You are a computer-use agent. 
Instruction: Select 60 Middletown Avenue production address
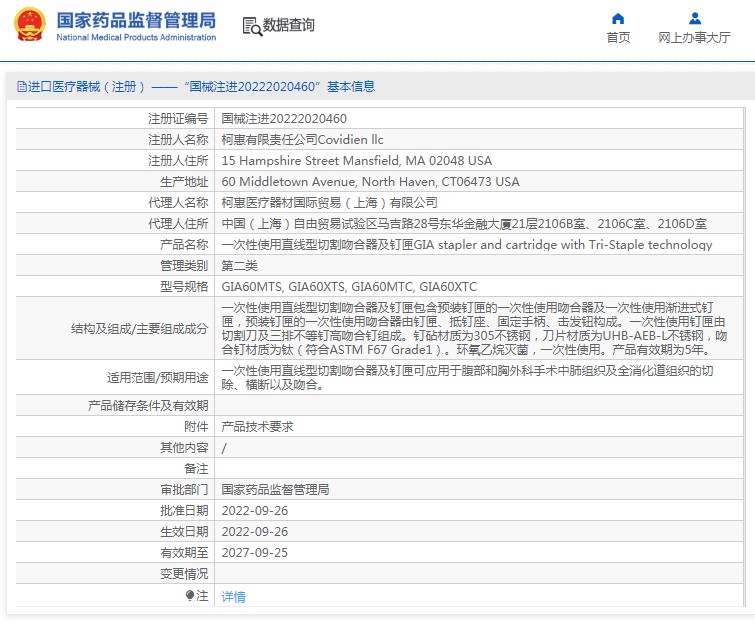370,182
